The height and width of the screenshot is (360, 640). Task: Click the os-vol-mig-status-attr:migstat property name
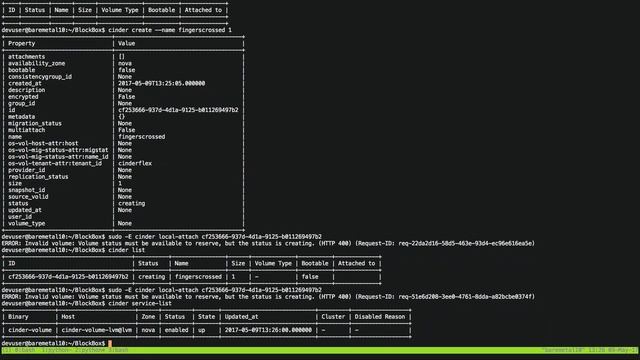tap(58, 150)
